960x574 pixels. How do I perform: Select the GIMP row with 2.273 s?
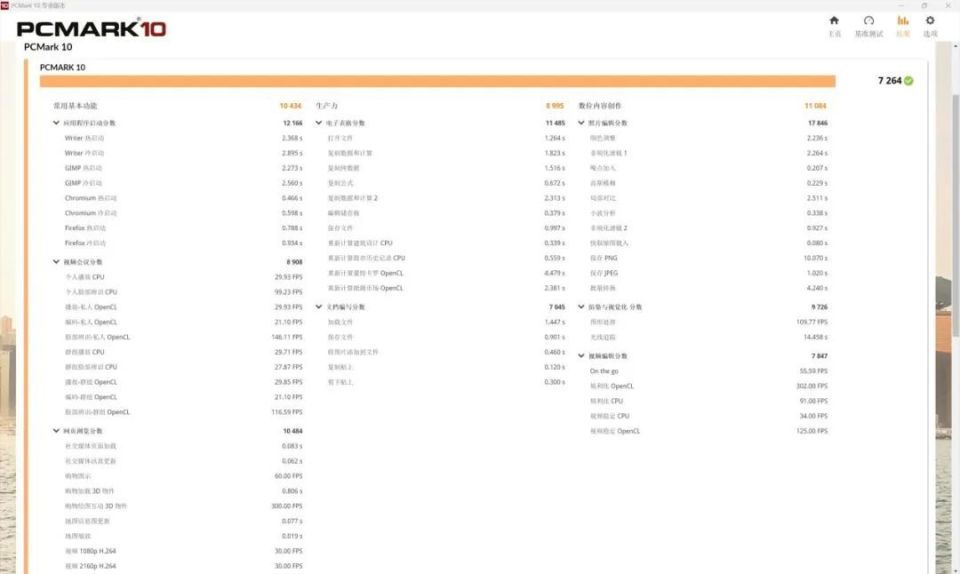click(183, 168)
